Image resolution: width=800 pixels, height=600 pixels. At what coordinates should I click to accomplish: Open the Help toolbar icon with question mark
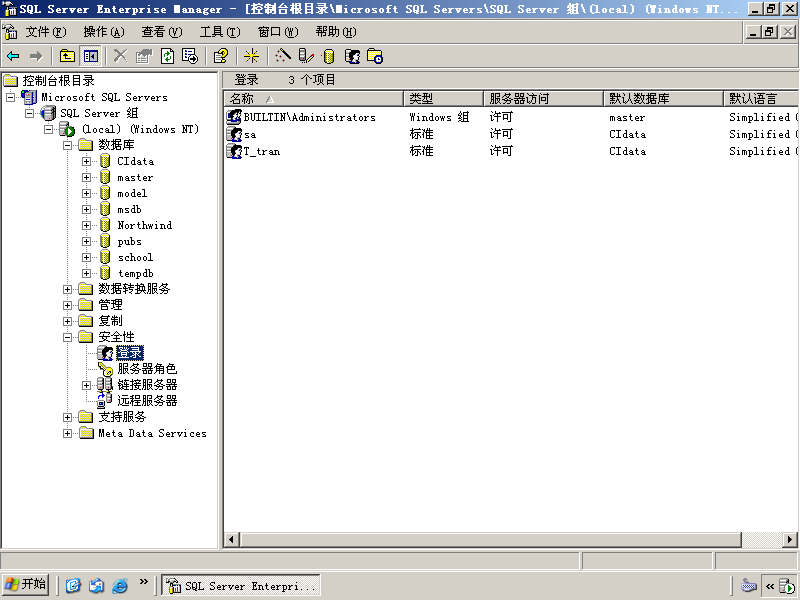coord(221,56)
